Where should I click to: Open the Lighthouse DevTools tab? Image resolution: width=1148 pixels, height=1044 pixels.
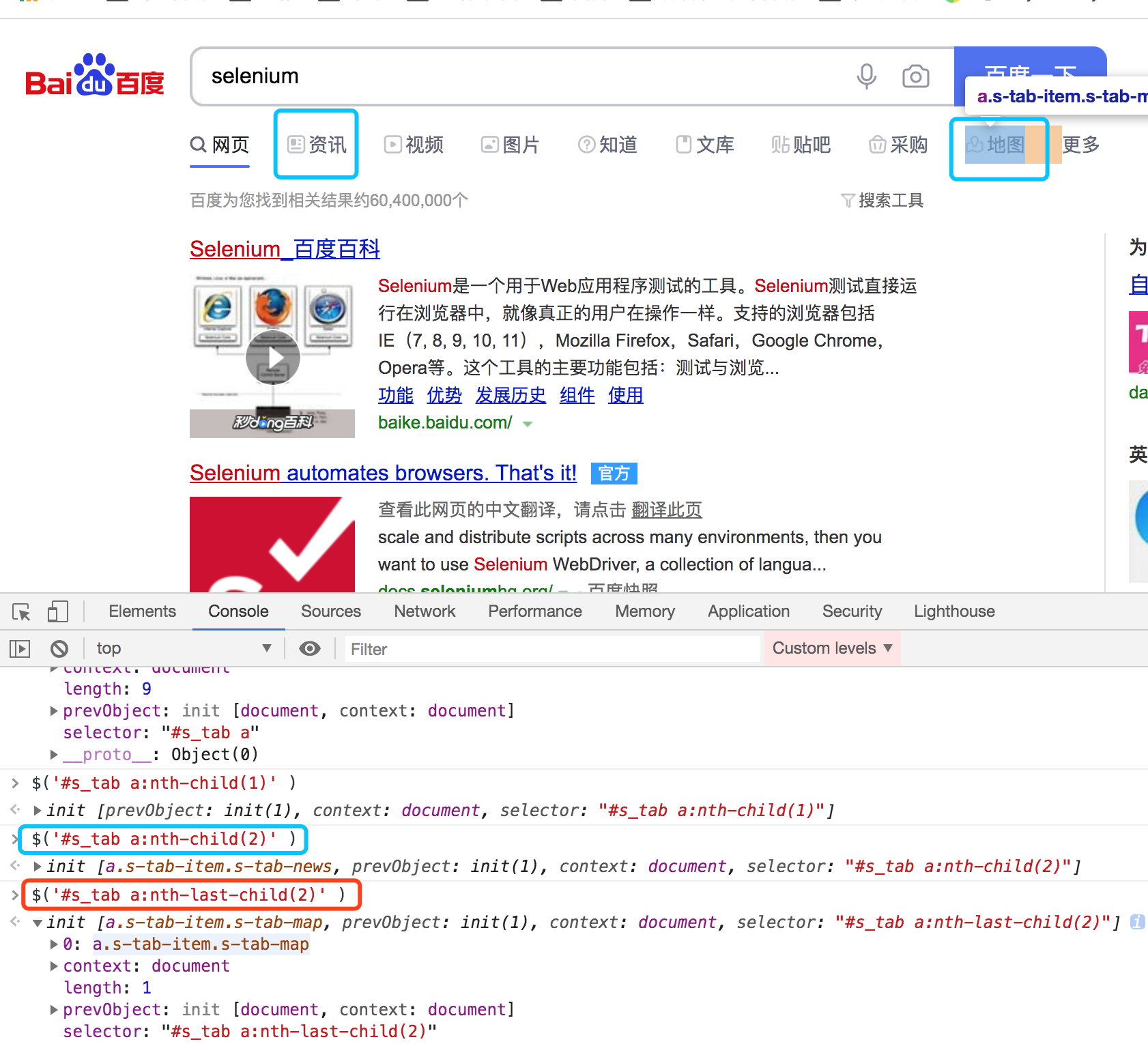[954, 611]
